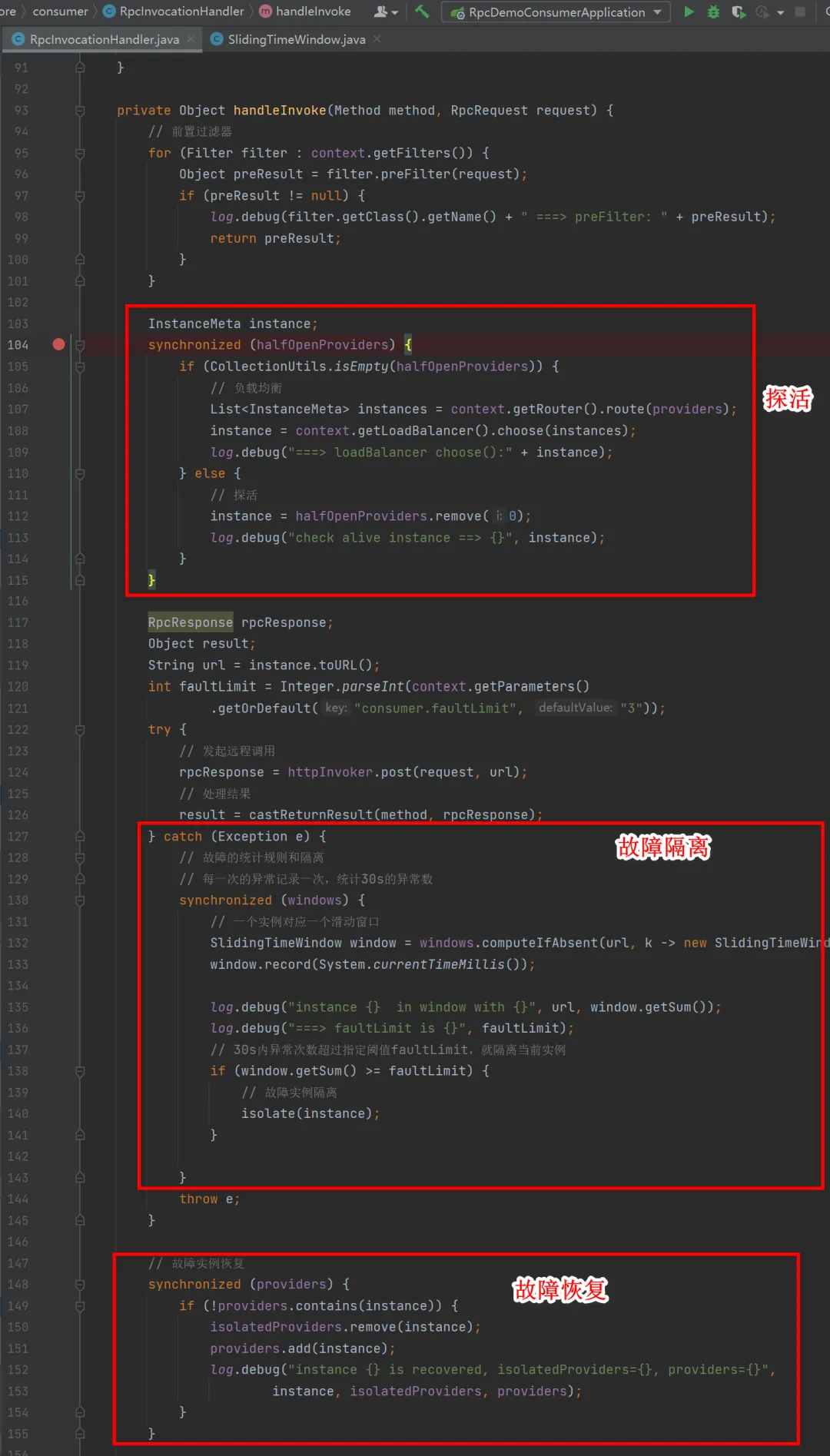The image size is (830, 1456).
Task: Run with coverage using the shield icon
Action: point(738,12)
